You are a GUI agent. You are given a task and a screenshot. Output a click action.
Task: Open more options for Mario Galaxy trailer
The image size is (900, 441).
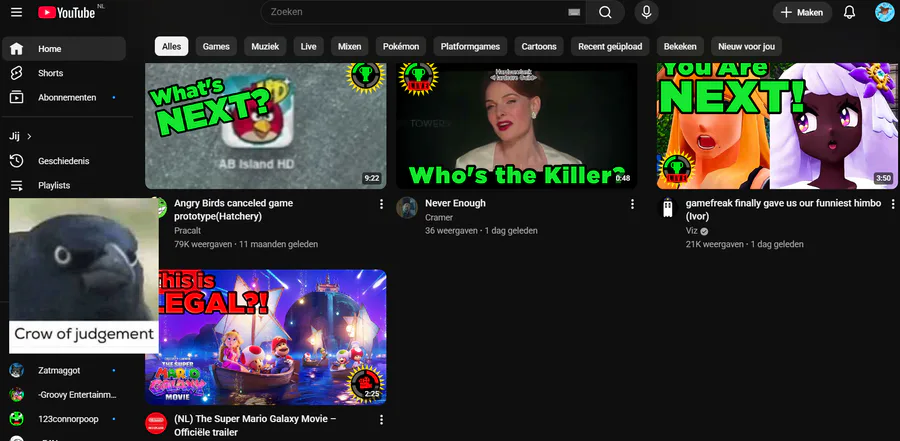click(x=381, y=420)
